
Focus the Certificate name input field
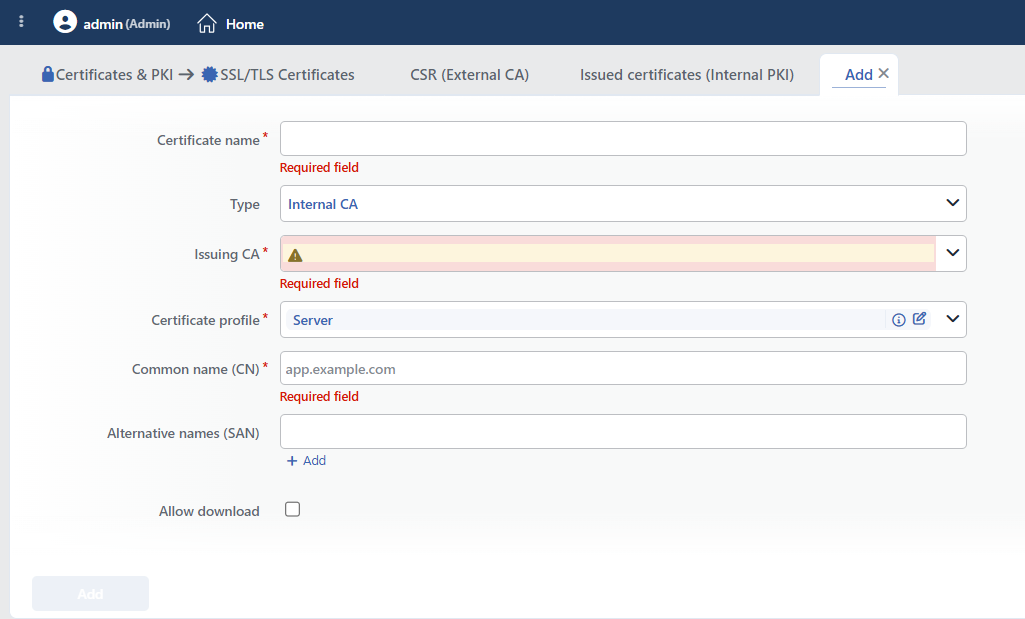coord(623,139)
